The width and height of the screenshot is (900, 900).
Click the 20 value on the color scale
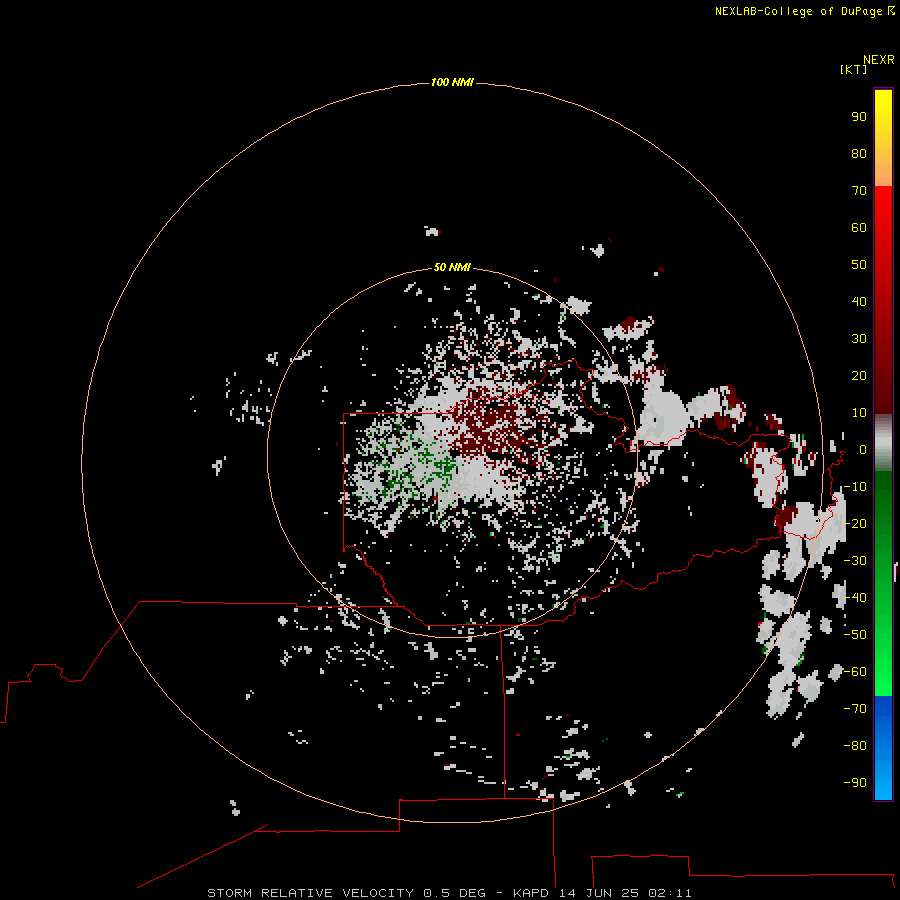[859, 376]
